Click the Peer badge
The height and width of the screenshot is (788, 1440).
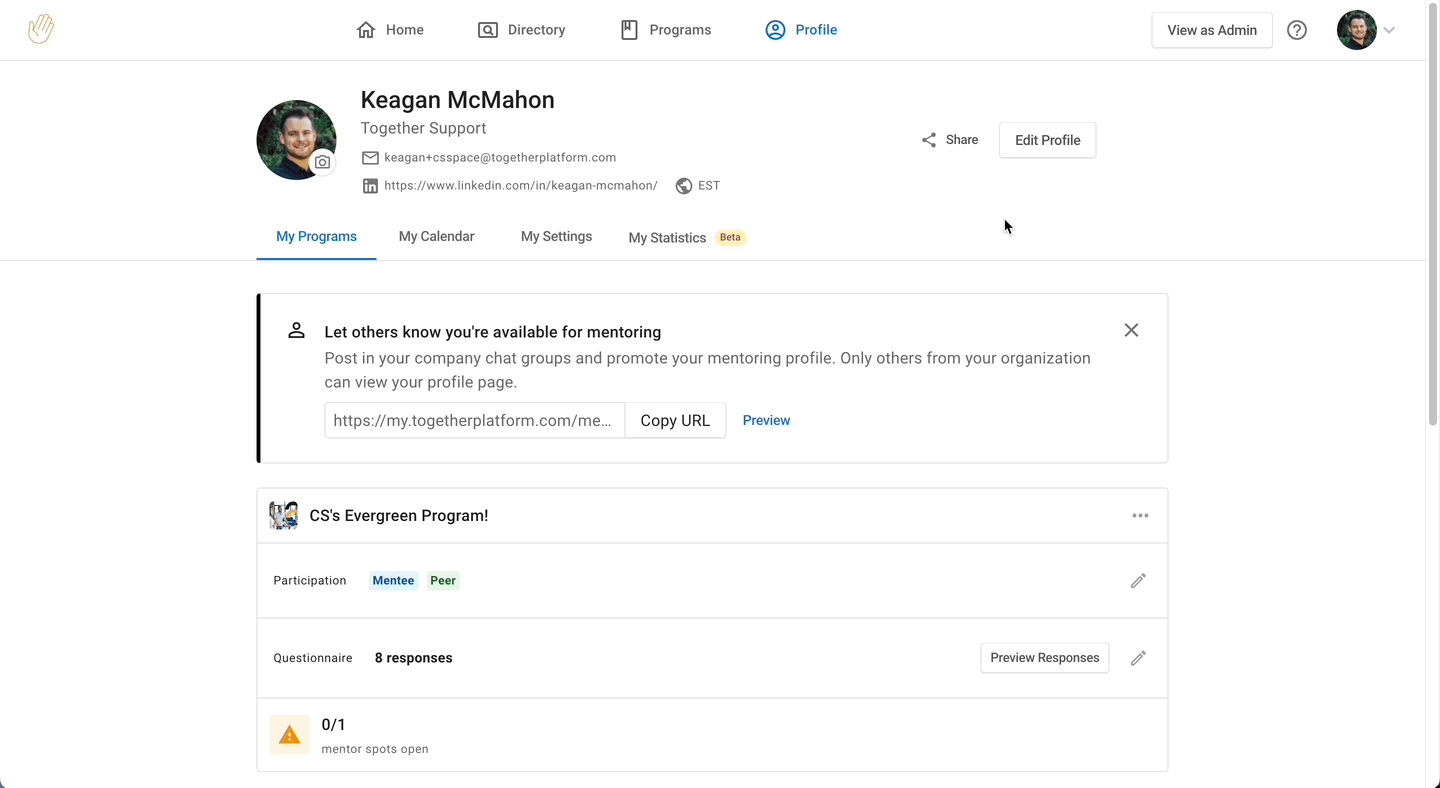(x=443, y=581)
